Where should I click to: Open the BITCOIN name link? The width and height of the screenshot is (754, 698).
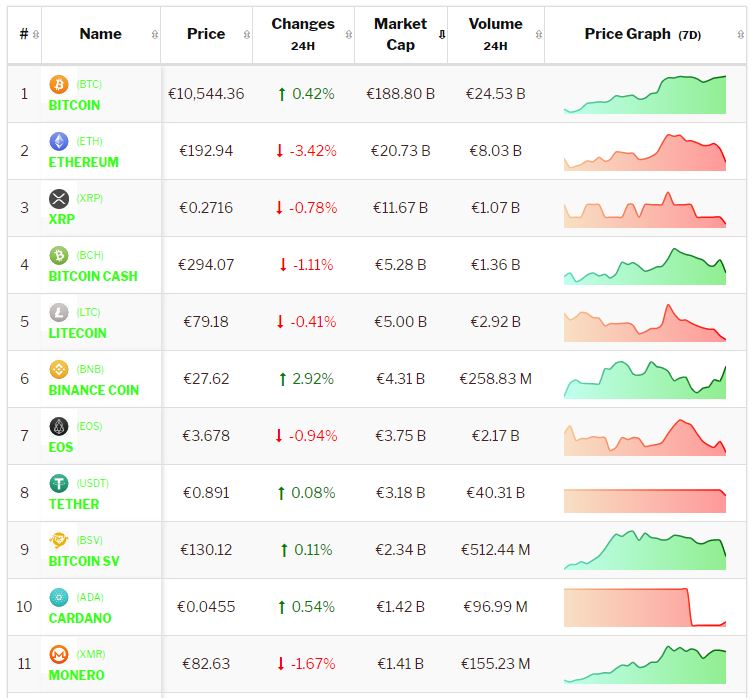coord(74,105)
